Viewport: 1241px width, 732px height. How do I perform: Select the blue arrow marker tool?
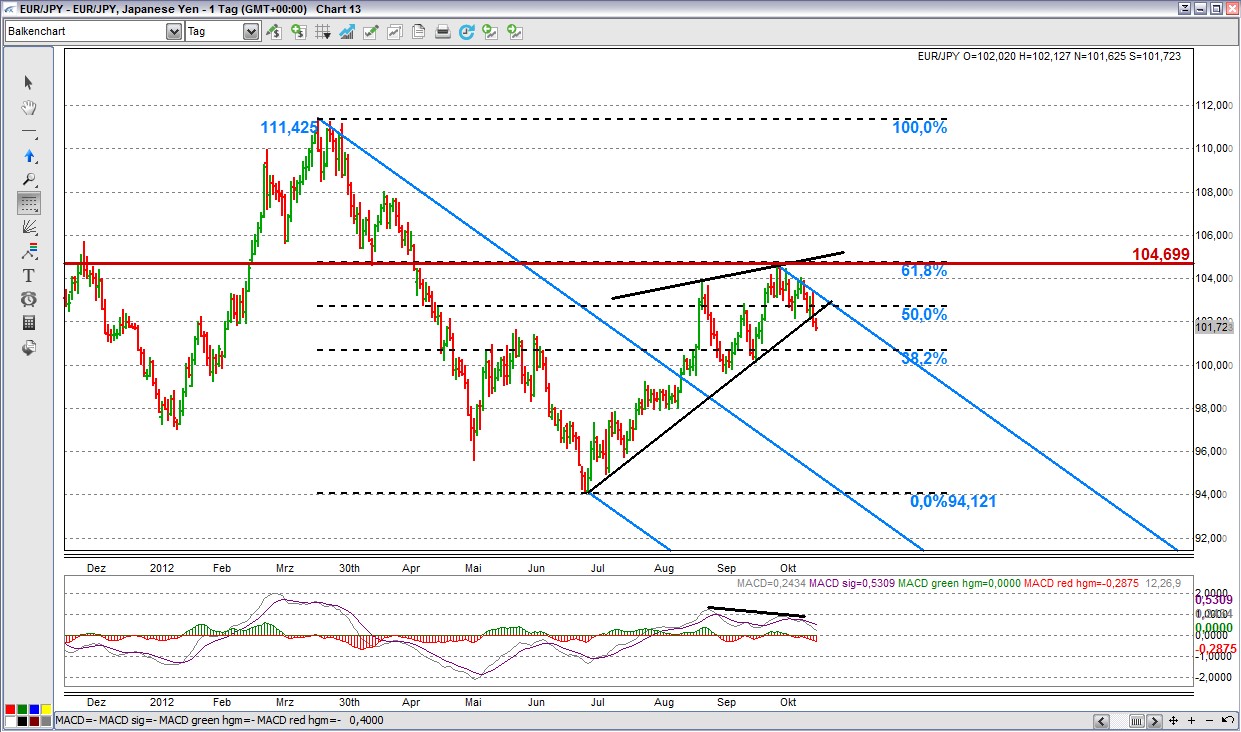pyautogui.click(x=29, y=156)
